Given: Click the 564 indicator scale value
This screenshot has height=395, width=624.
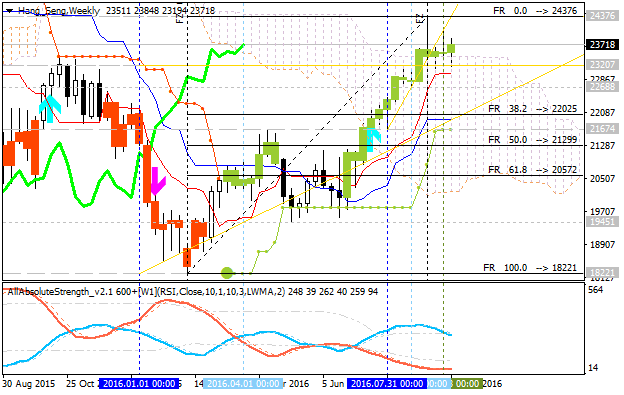Looking at the screenshot, I should (595, 290).
